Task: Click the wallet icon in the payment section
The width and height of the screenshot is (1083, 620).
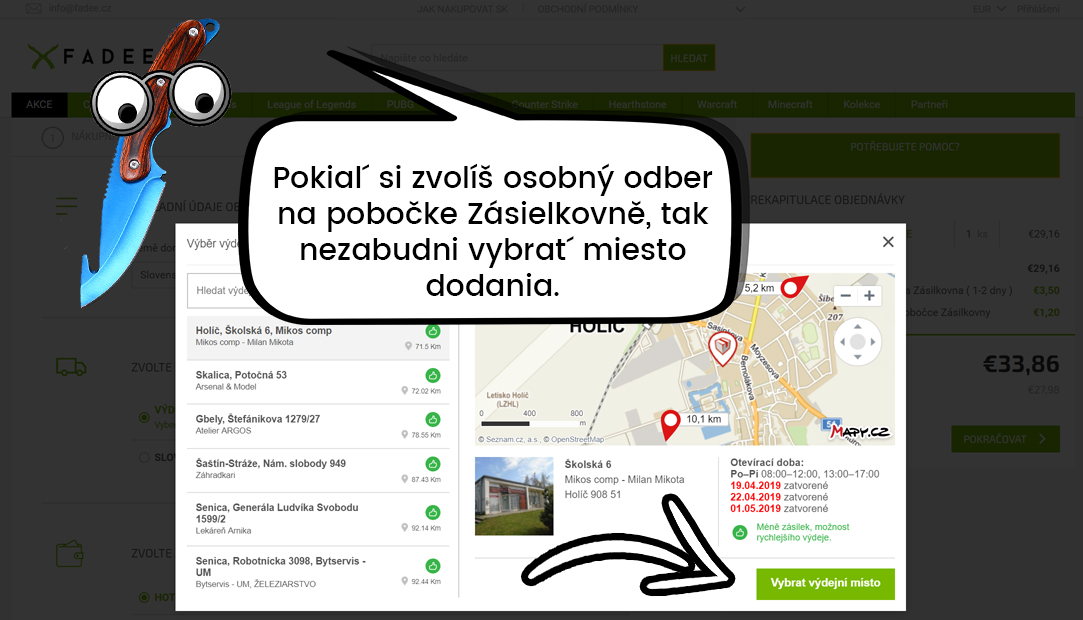Action: (70, 554)
